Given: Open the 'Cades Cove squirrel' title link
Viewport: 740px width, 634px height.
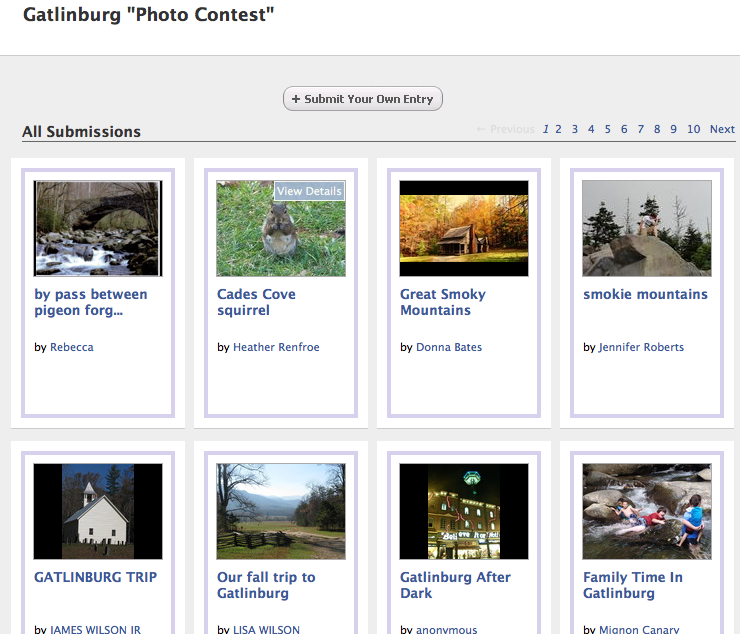Looking at the screenshot, I should click(x=256, y=302).
